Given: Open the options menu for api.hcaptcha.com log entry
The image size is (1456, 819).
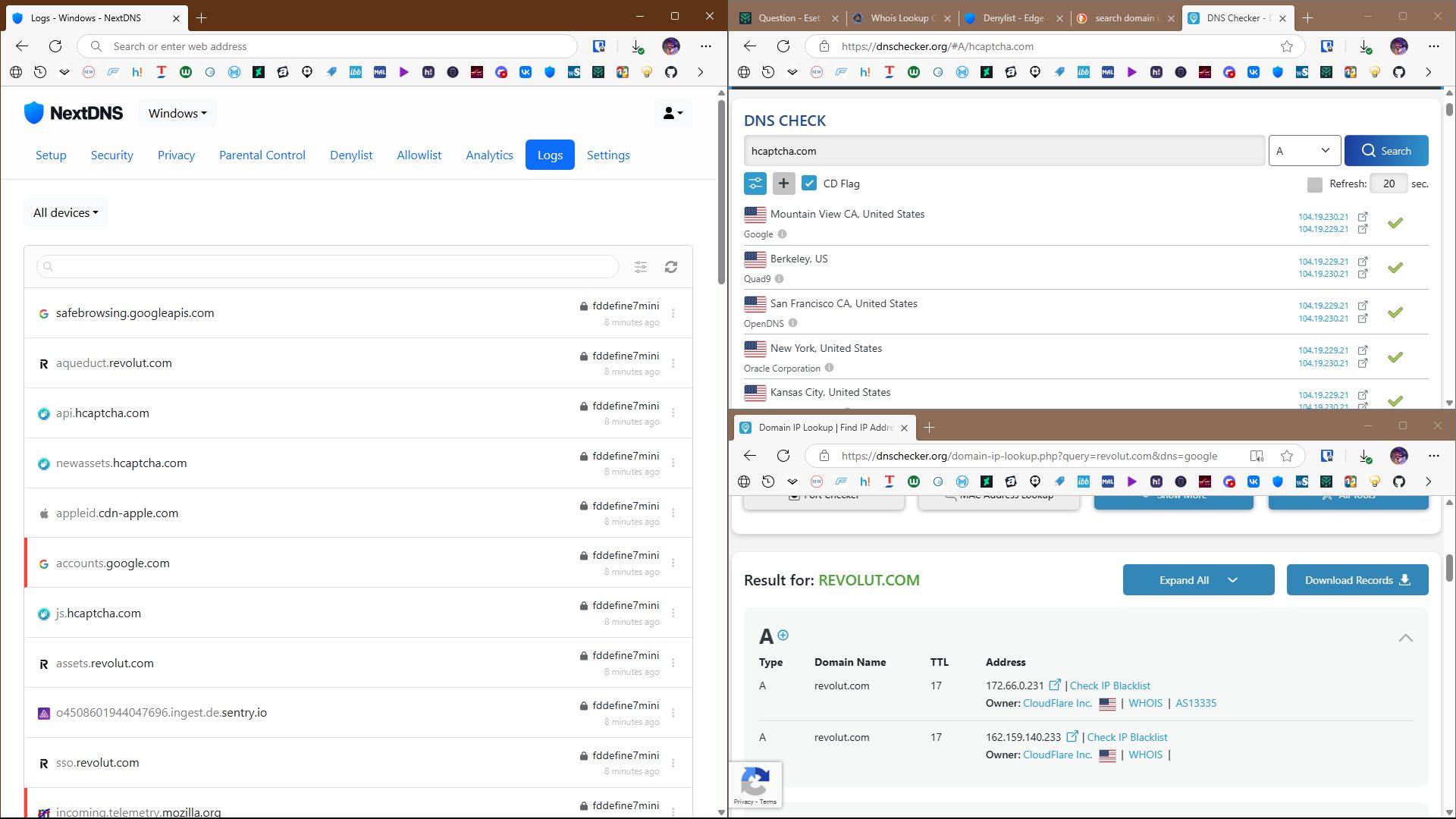Looking at the screenshot, I should (673, 413).
